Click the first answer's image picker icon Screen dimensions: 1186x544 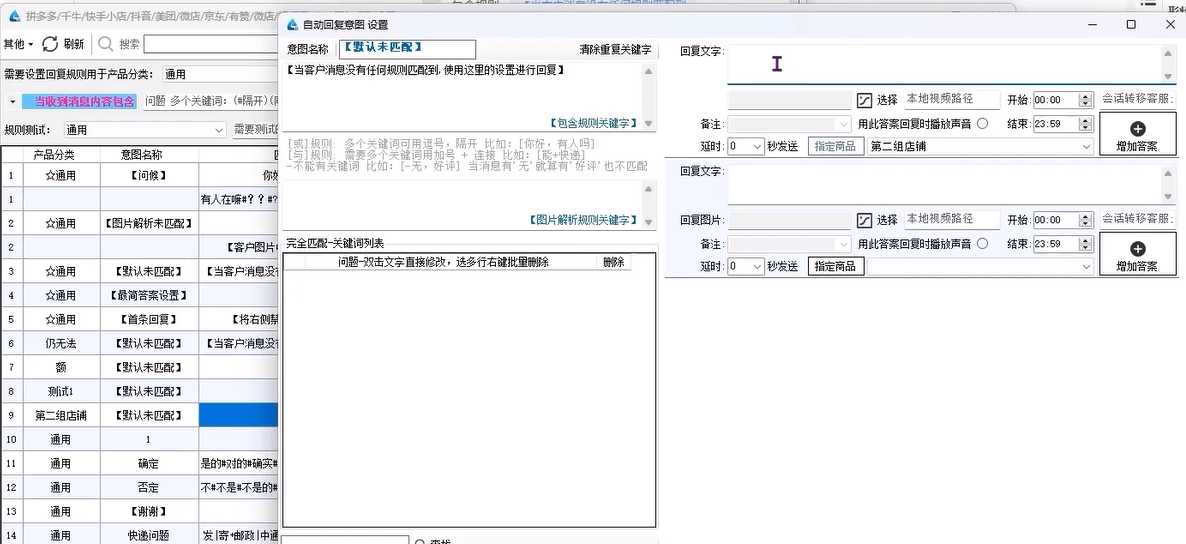click(865, 100)
